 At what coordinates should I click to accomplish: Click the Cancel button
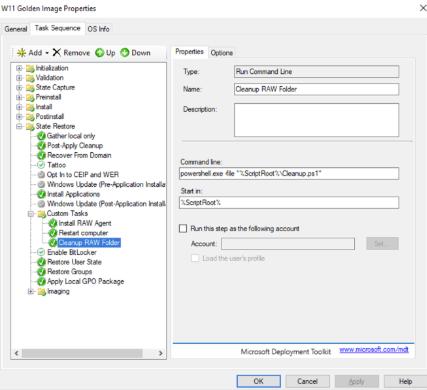[307, 381]
